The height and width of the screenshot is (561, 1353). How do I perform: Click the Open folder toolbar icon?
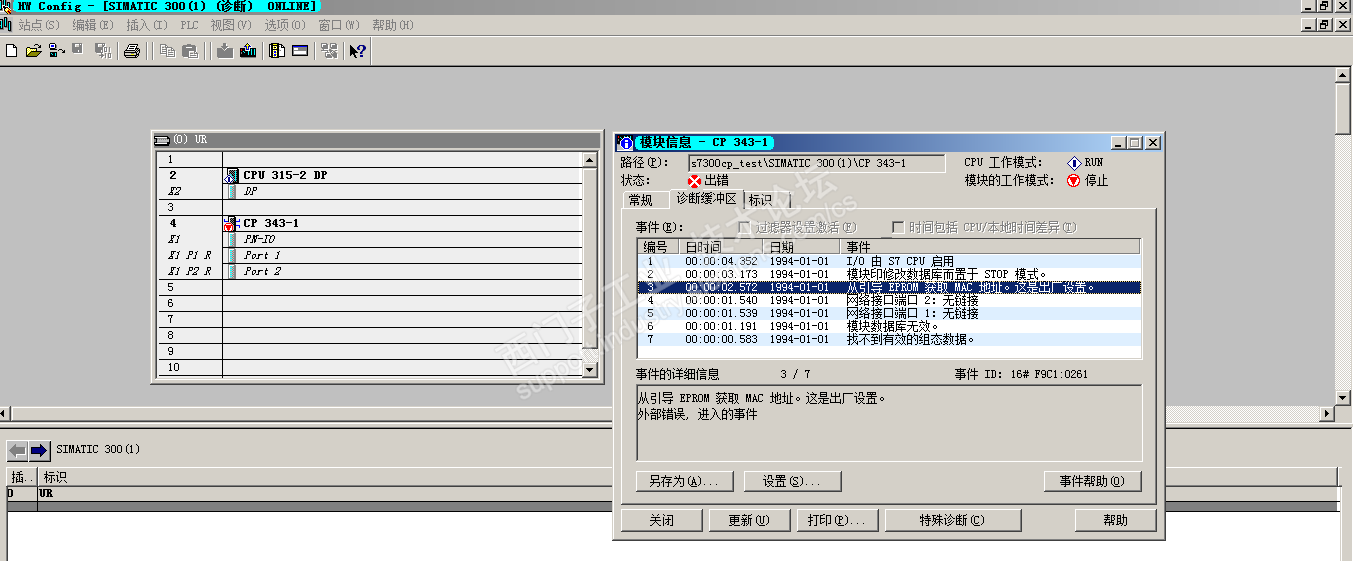34,50
